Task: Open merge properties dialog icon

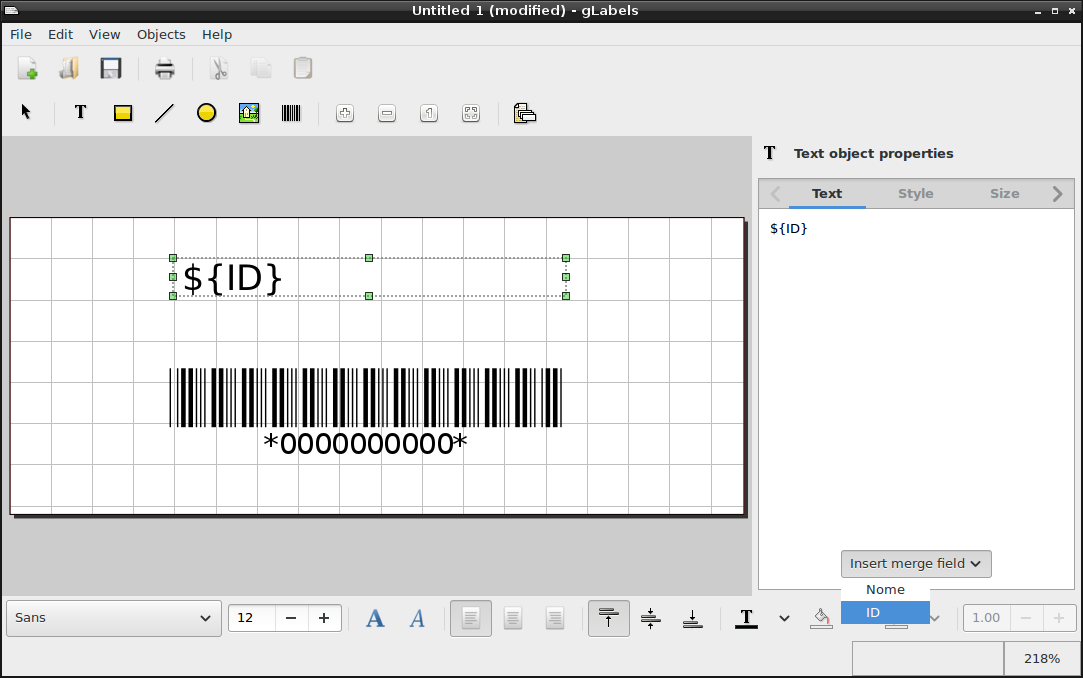Action: (x=525, y=113)
